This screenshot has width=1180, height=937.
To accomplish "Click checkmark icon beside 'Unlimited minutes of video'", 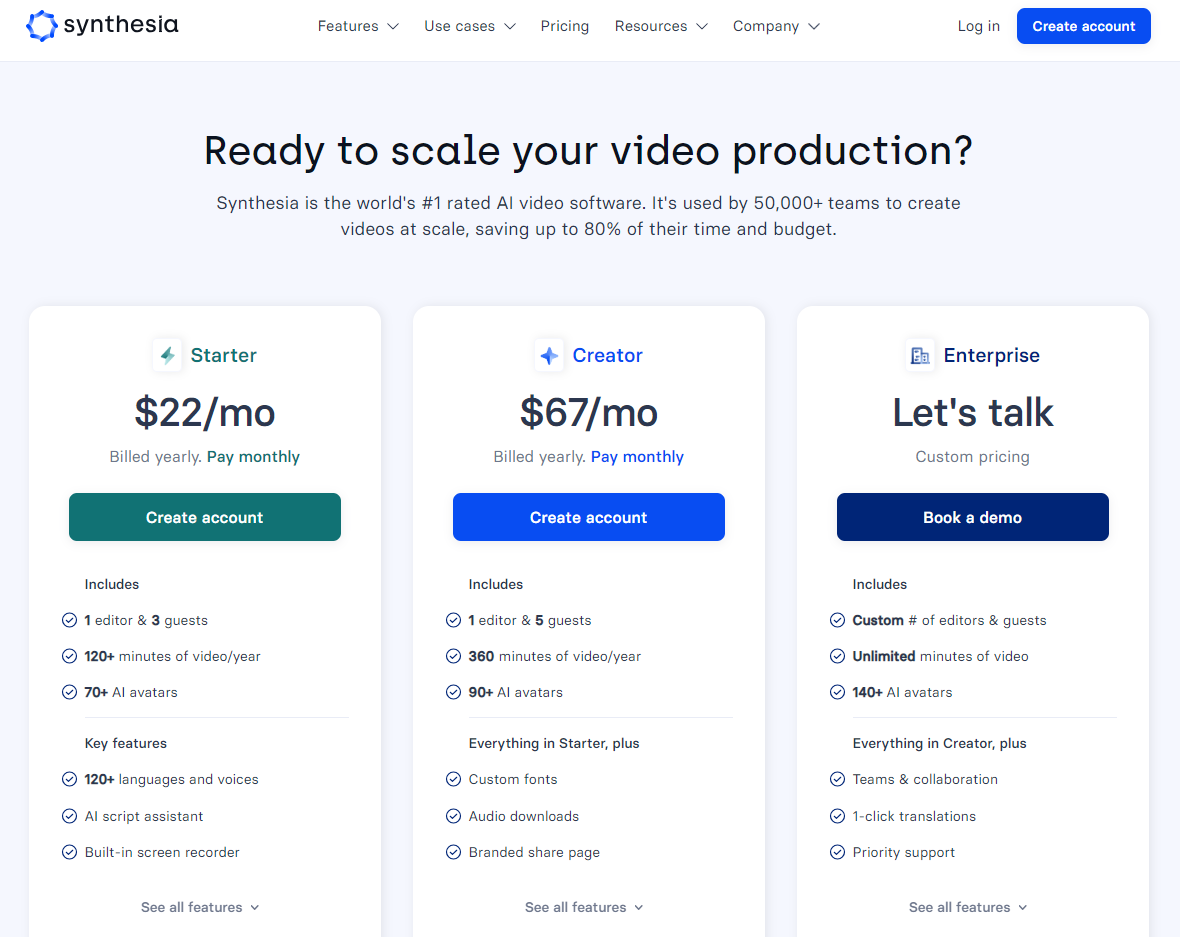I will point(837,656).
